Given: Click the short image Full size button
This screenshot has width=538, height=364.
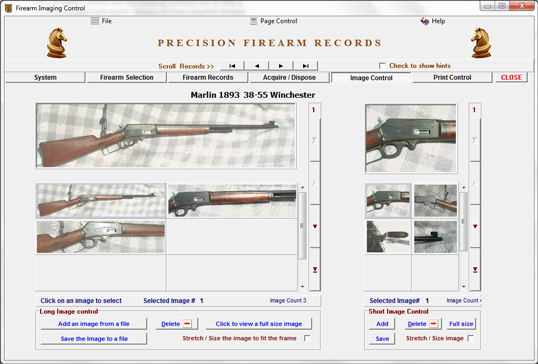Looking at the screenshot, I should 461,324.
